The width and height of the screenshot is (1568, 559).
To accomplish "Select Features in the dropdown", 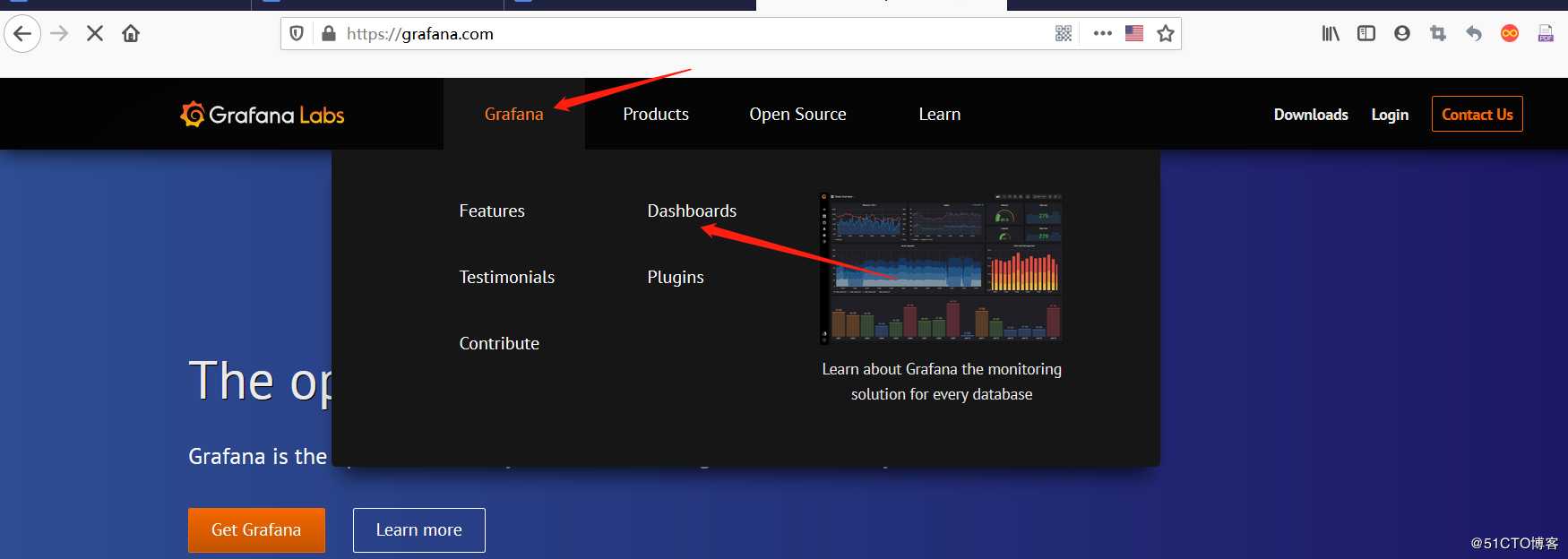I will (492, 211).
